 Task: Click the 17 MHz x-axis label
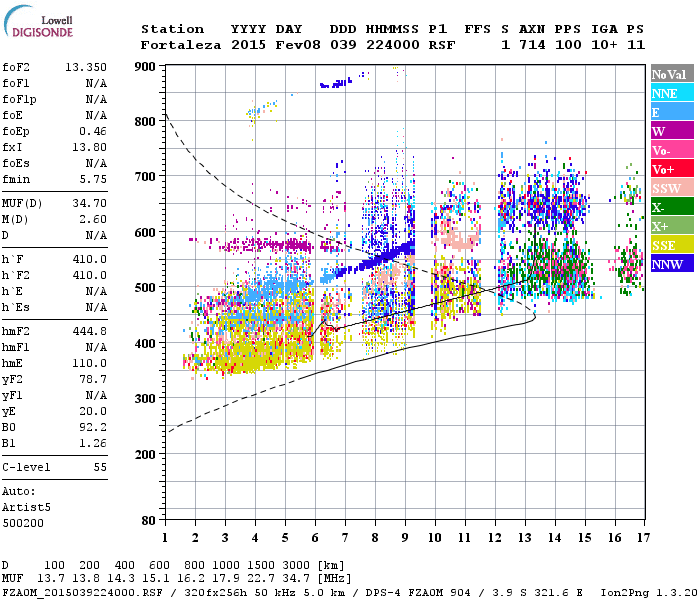[643, 538]
